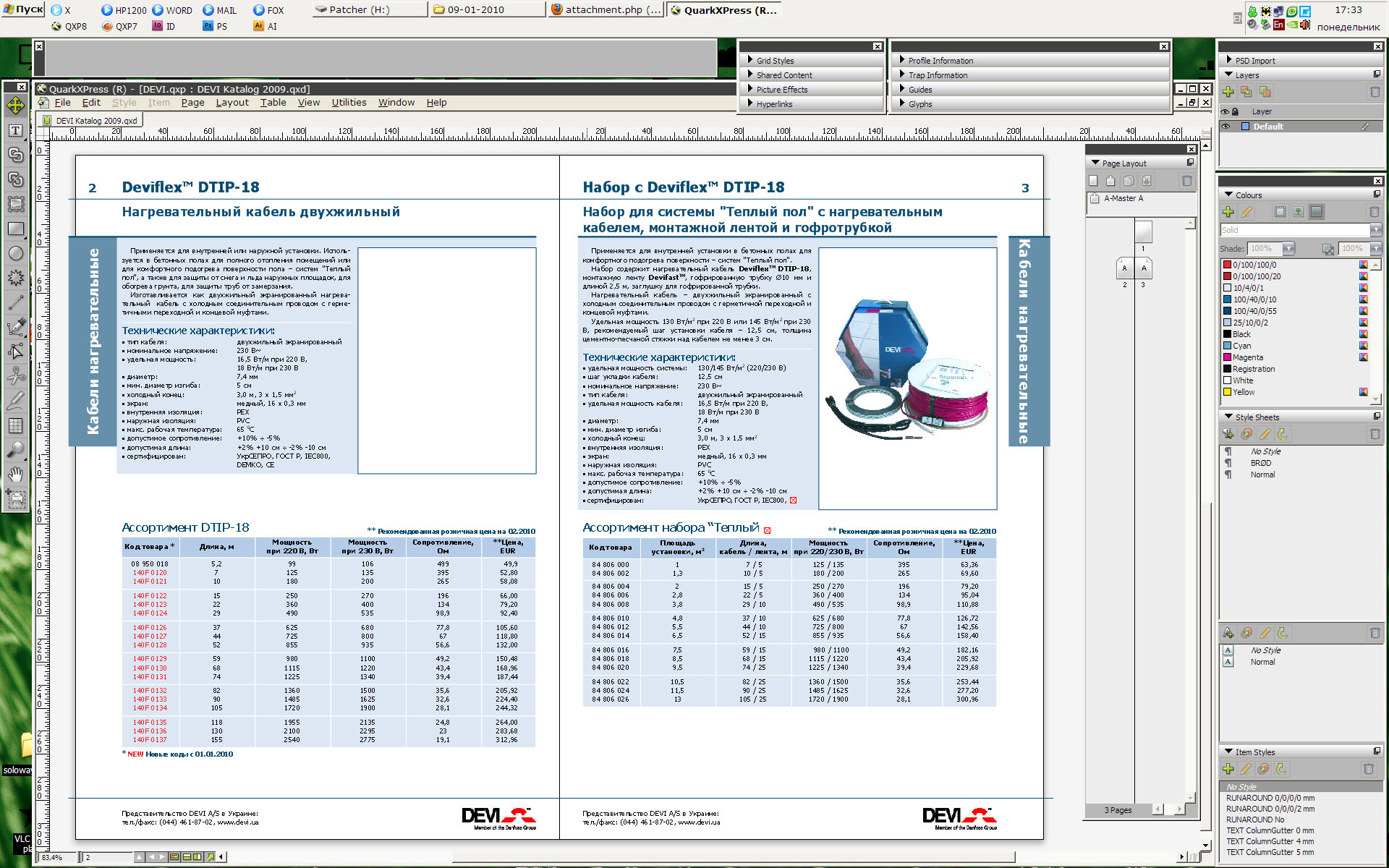The height and width of the screenshot is (868, 1389).
Task: Open attachment.php taskbar window
Action: (x=606, y=9)
